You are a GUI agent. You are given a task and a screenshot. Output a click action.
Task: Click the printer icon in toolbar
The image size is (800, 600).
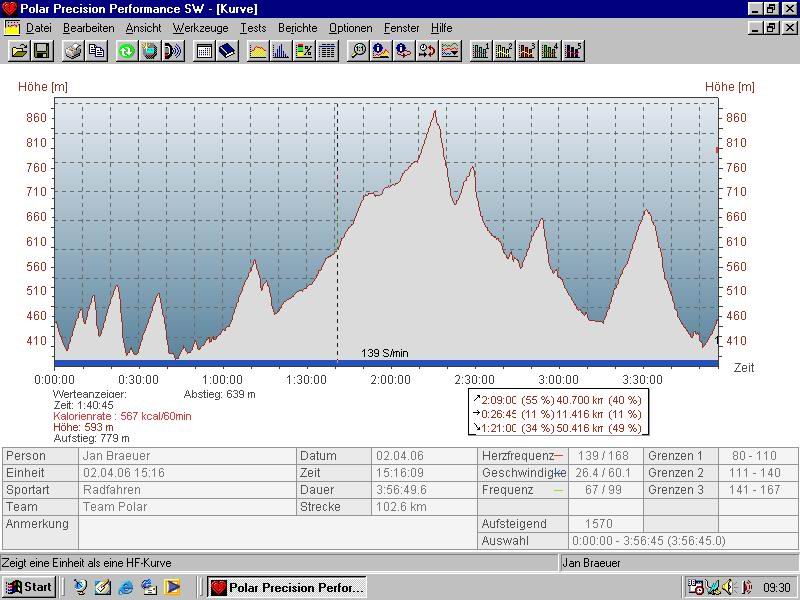(73, 51)
